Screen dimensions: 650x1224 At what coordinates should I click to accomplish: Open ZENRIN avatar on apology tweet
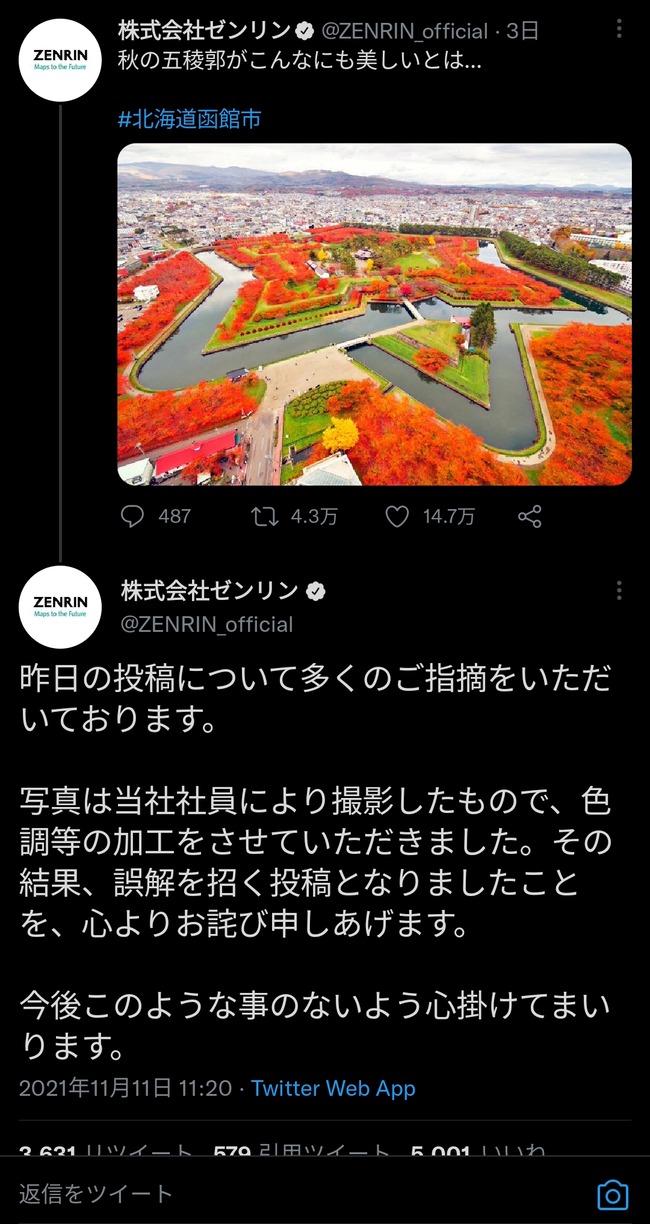pos(60,607)
